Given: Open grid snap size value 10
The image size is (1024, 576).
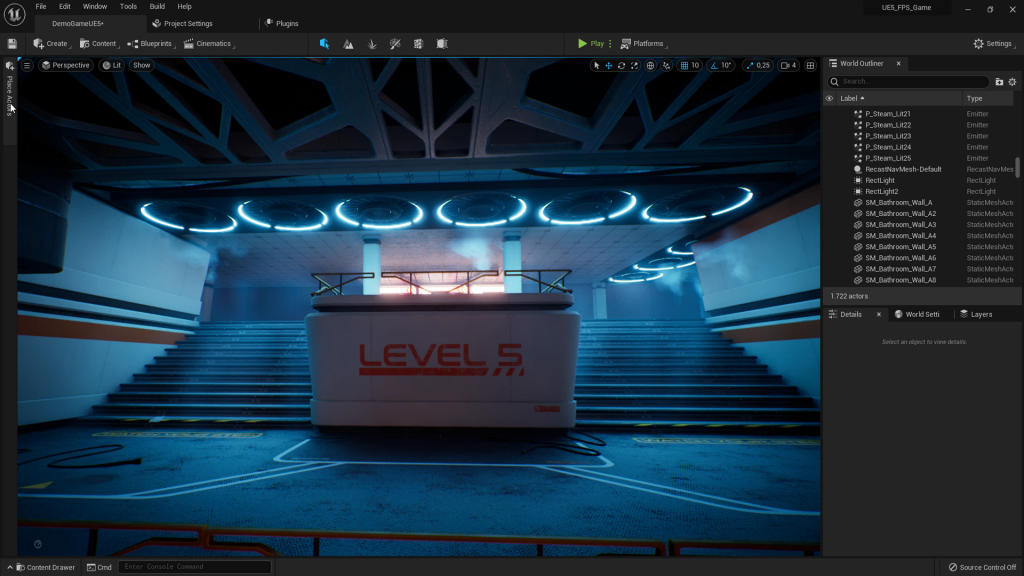Looking at the screenshot, I should [695, 65].
